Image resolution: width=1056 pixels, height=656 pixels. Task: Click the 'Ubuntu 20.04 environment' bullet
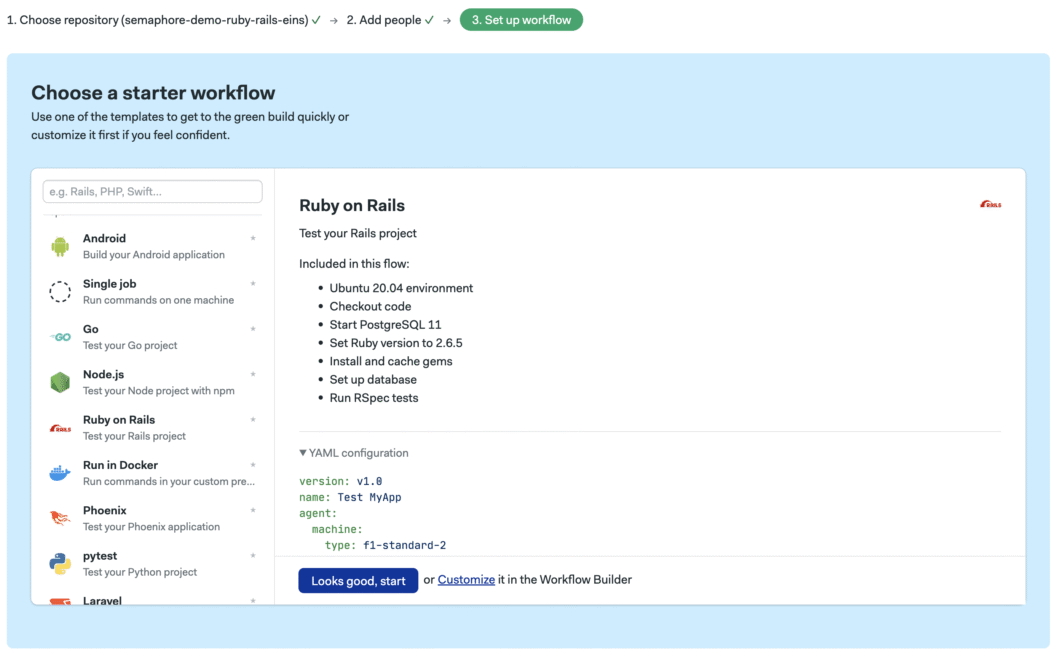pos(401,288)
